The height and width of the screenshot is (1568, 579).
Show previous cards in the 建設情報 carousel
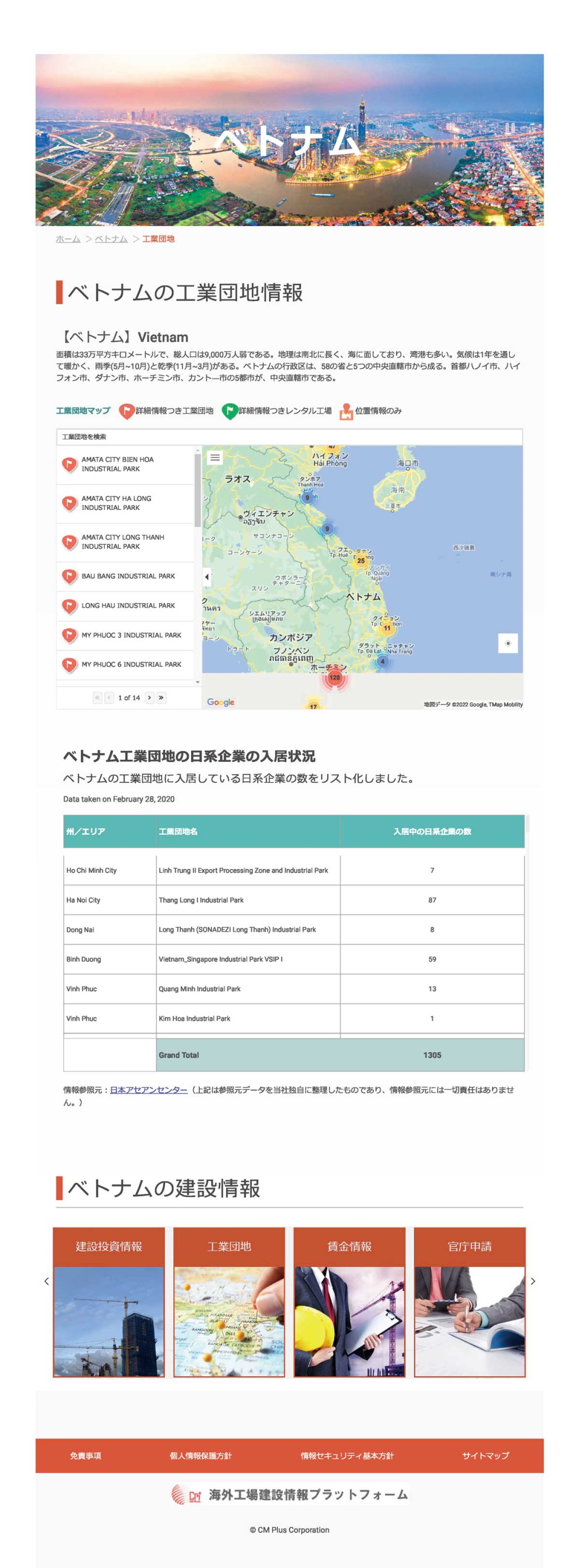46,1281
